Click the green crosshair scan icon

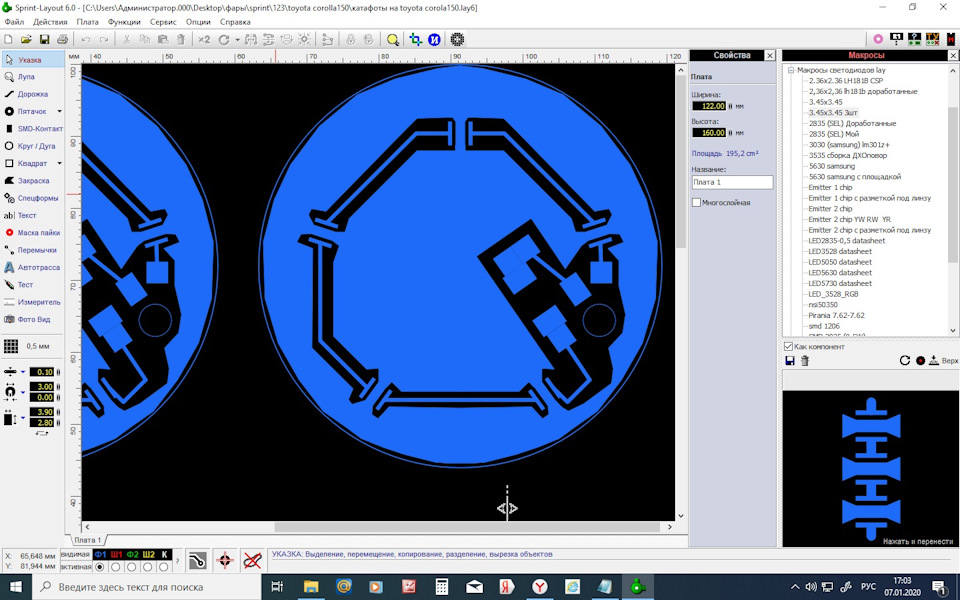[x=416, y=39]
